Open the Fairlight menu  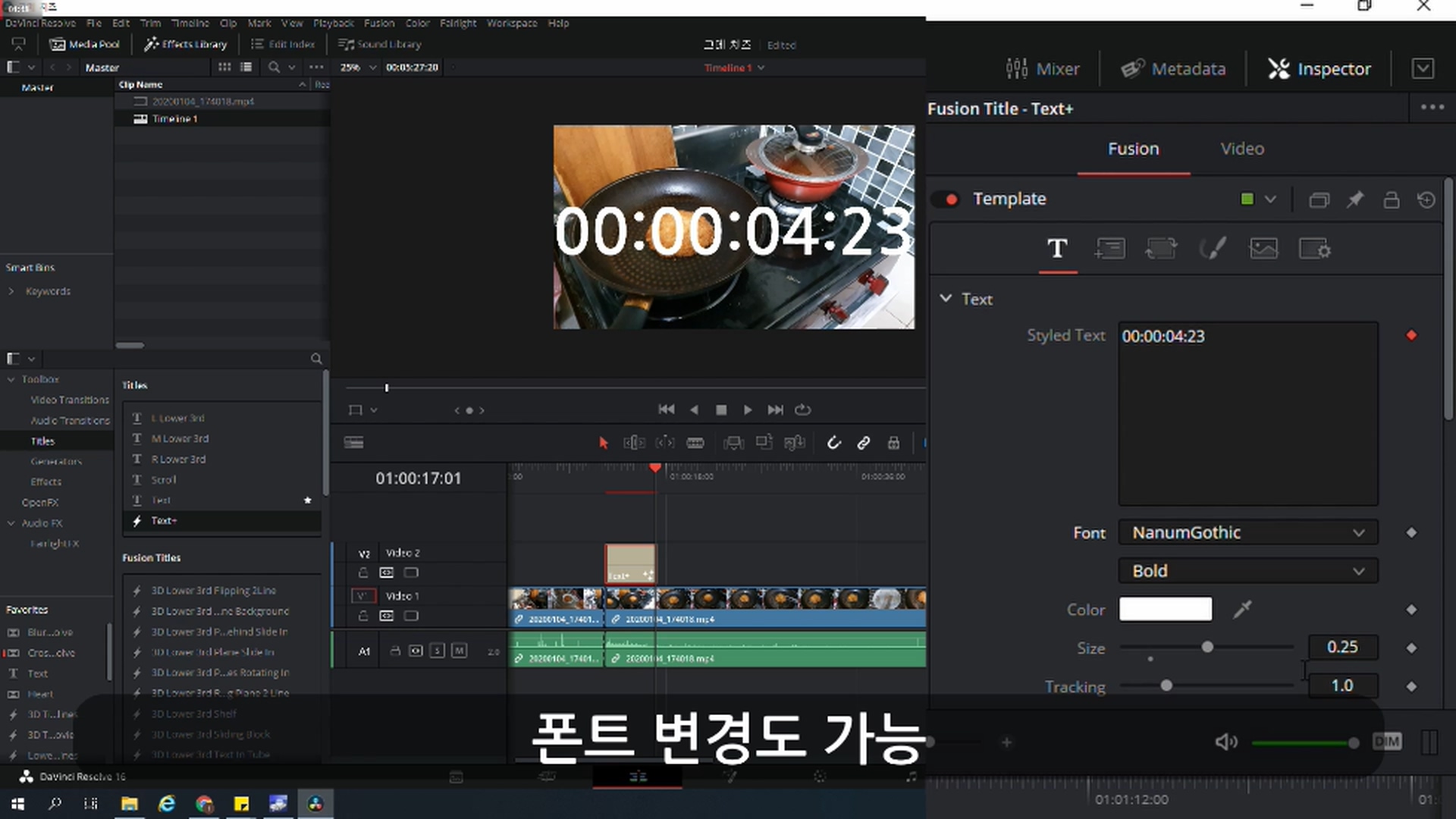(x=458, y=24)
